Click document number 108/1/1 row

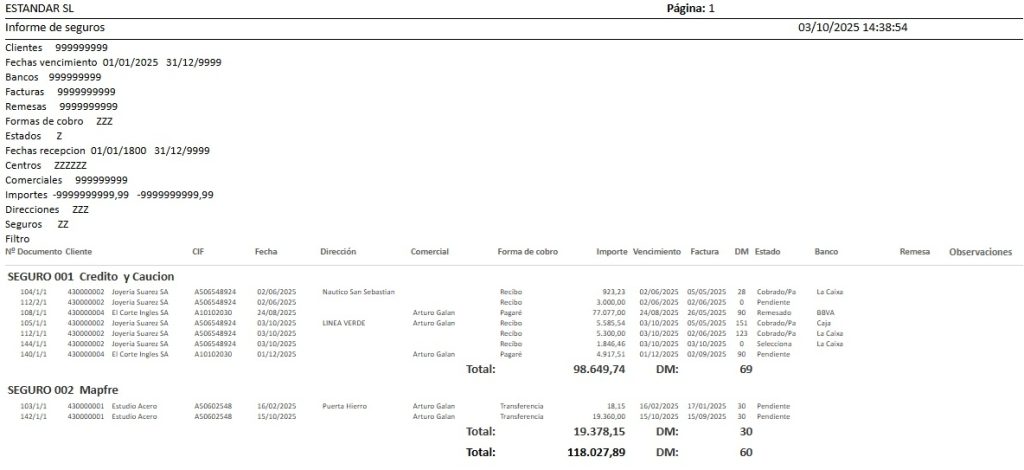point(29,312)
